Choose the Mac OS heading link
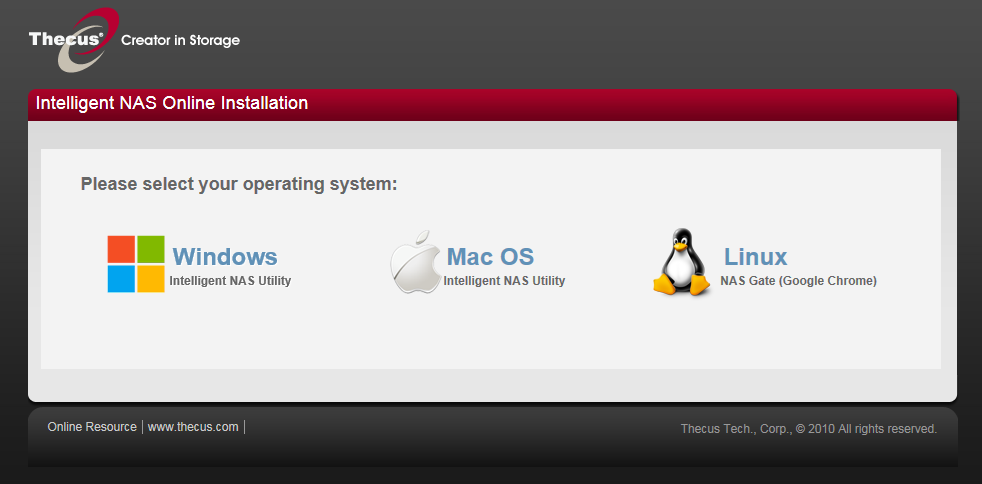Image resolution: width=982 pixels, height=484 pixels. pos(490,256)
